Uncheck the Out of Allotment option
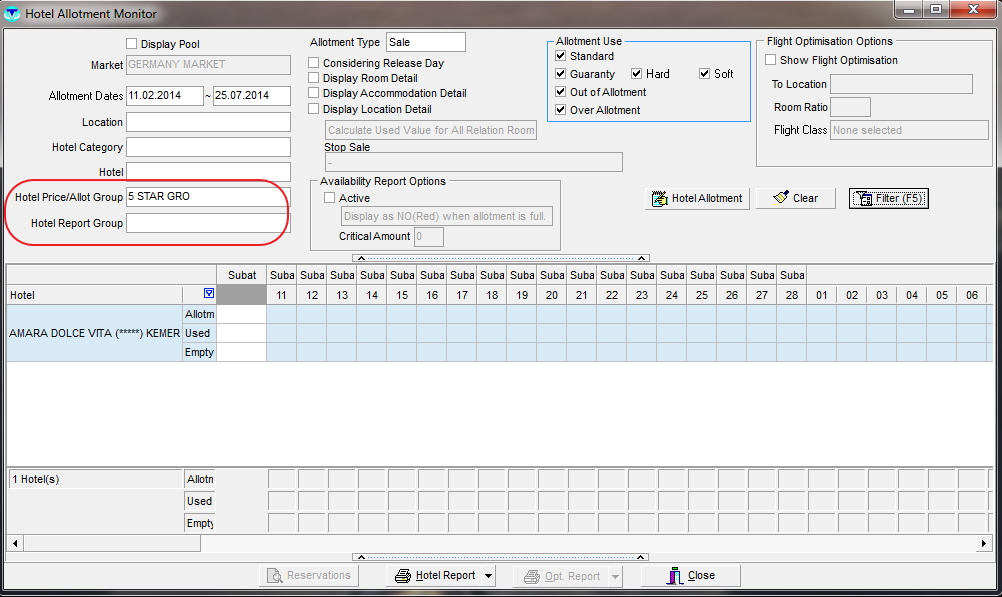1002x597 pixels. click(561, 92)
